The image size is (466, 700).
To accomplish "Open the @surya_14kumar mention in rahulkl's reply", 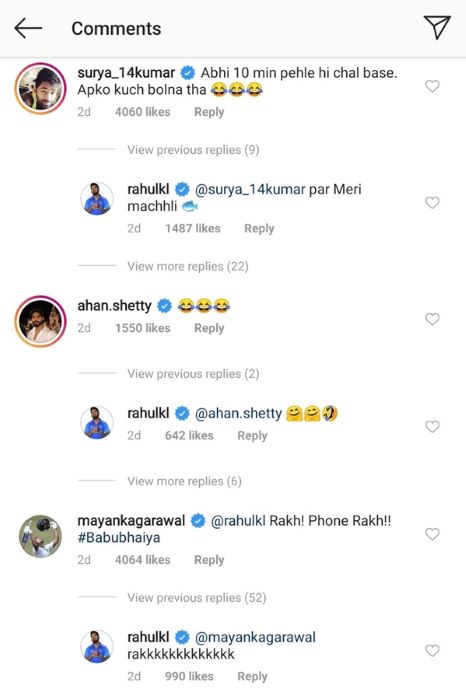I will tap(250, 189).
